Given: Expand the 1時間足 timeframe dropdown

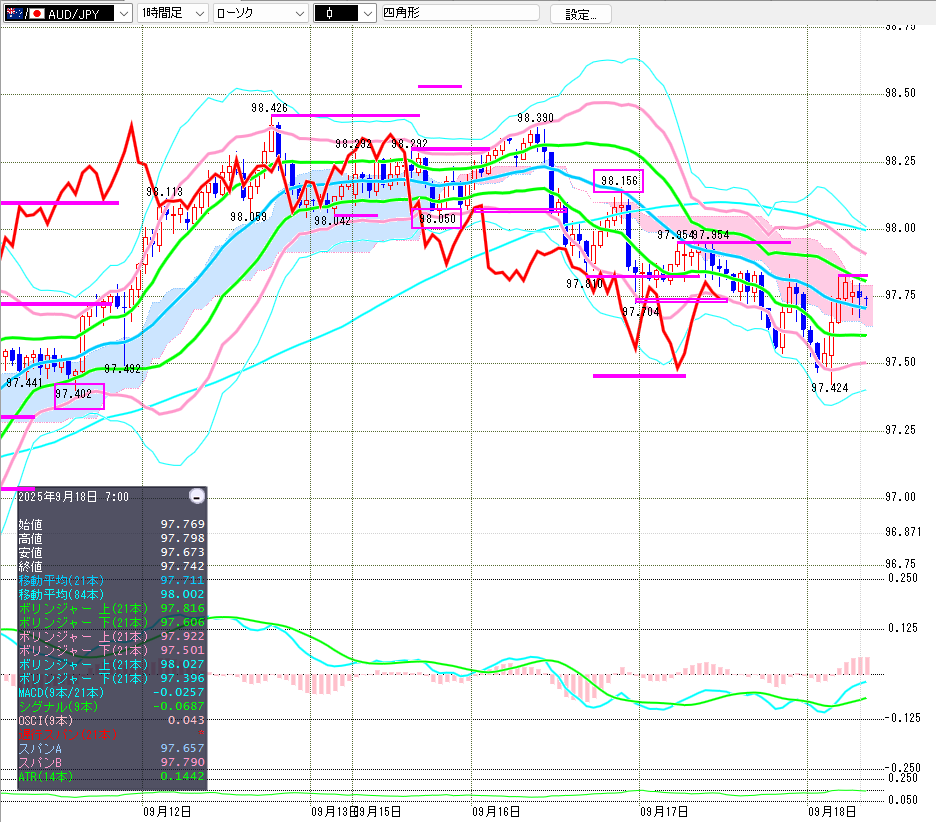Looking at the screenshot, I should point(198,14).
